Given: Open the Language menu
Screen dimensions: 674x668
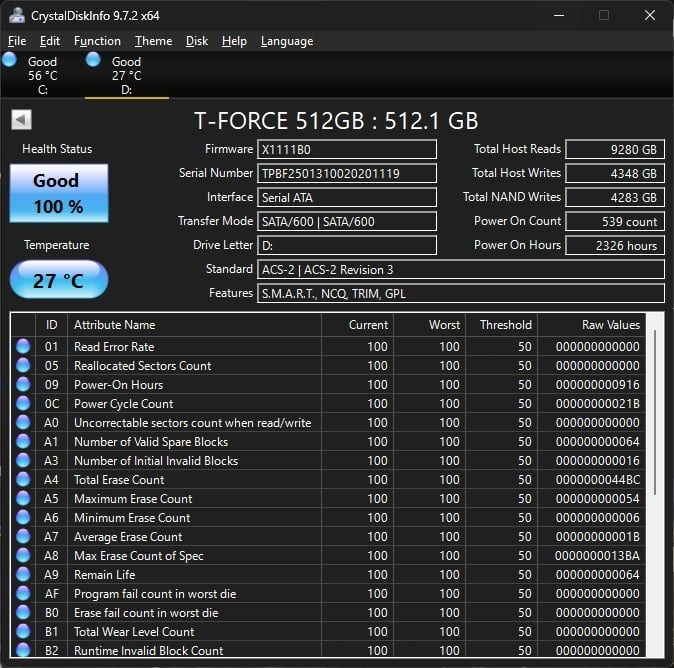Looking at the screenshot, I should [x=287, y=41].
